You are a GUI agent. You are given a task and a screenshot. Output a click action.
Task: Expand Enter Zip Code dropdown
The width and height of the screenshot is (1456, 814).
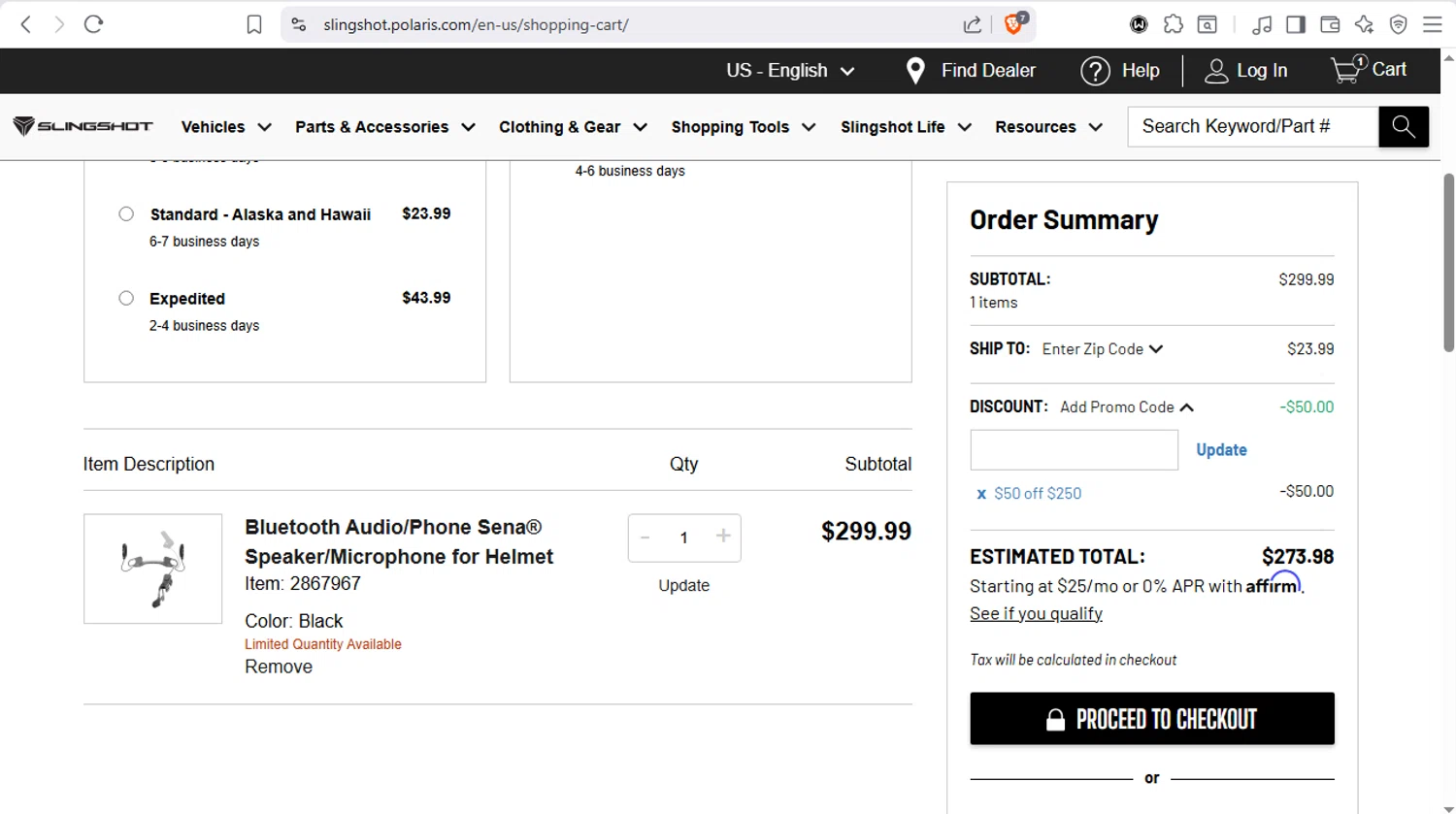click(x=1103, y=349)
